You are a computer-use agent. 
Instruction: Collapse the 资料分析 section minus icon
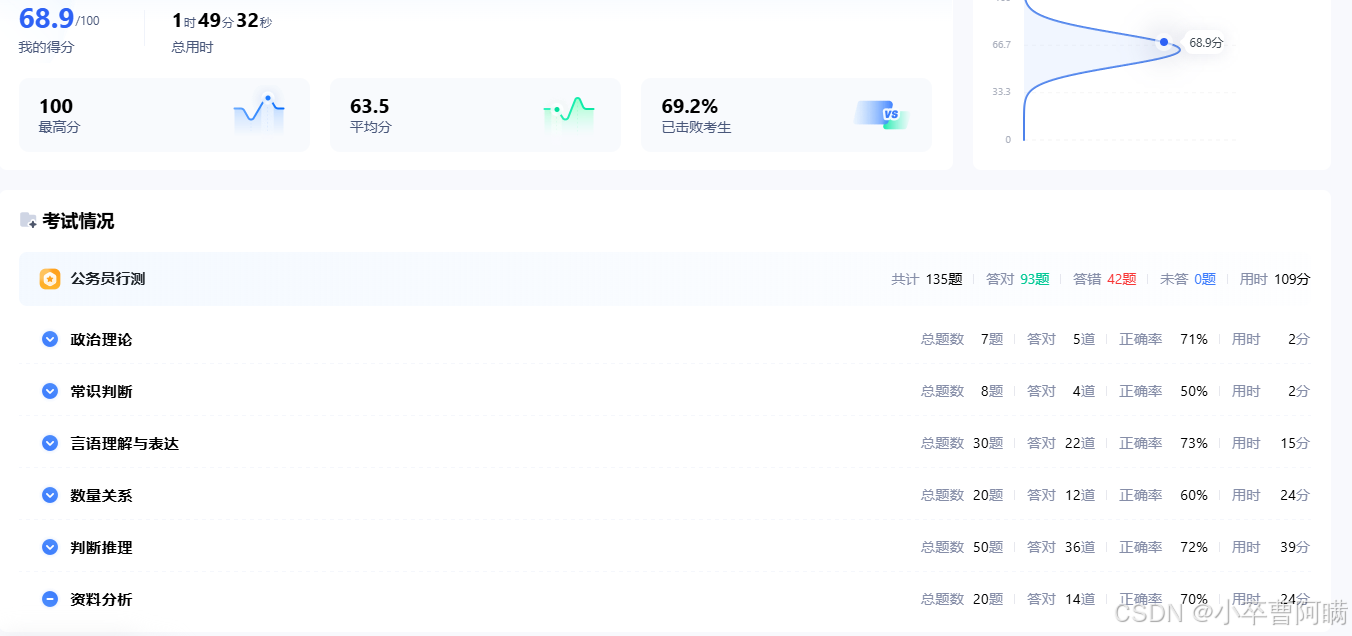[x=50, y=599]
